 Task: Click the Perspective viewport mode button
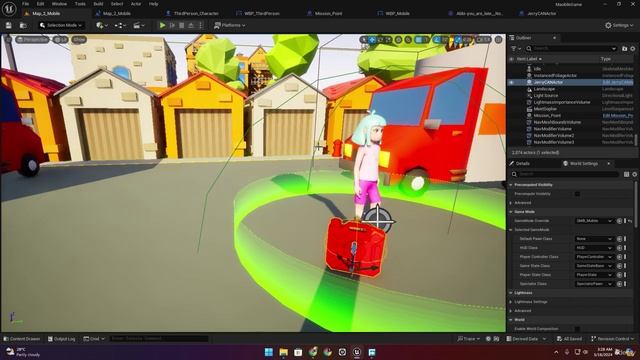click(x=33, y=39)
